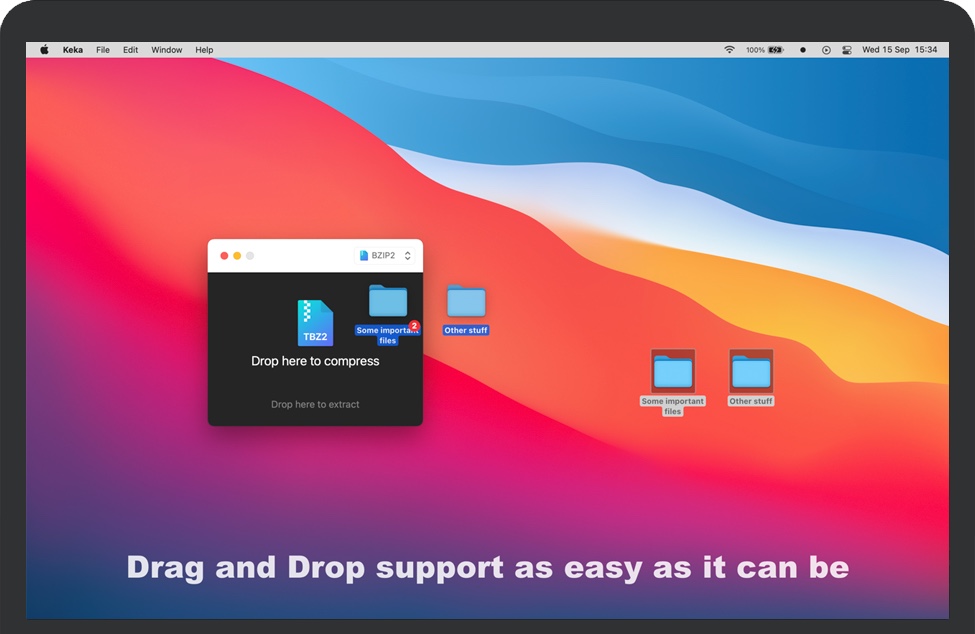Open the Now Playing menu bar icon
This screenshot has height=634, width=975.
(826, 50)
